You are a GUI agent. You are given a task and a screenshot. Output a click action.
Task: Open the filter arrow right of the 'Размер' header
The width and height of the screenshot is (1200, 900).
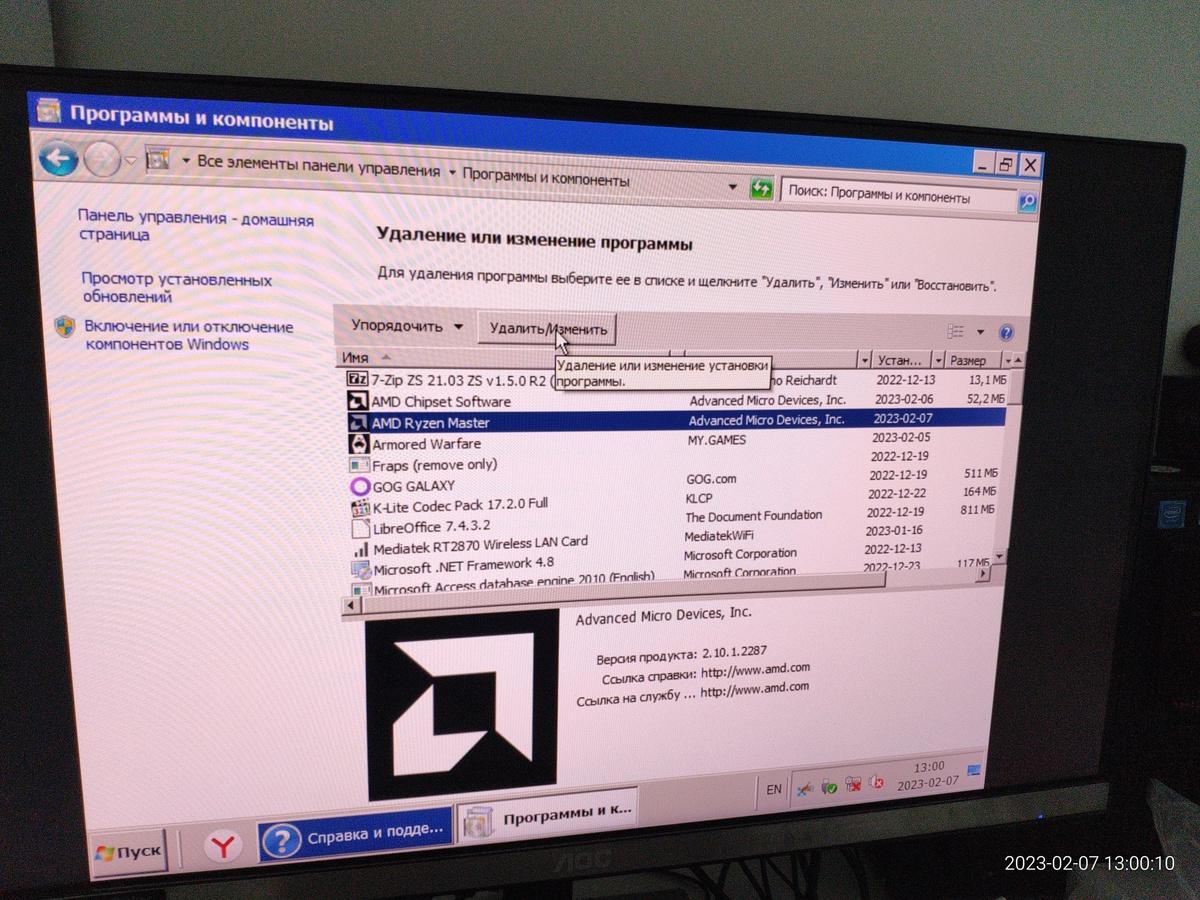click(x=1007, y=361)
